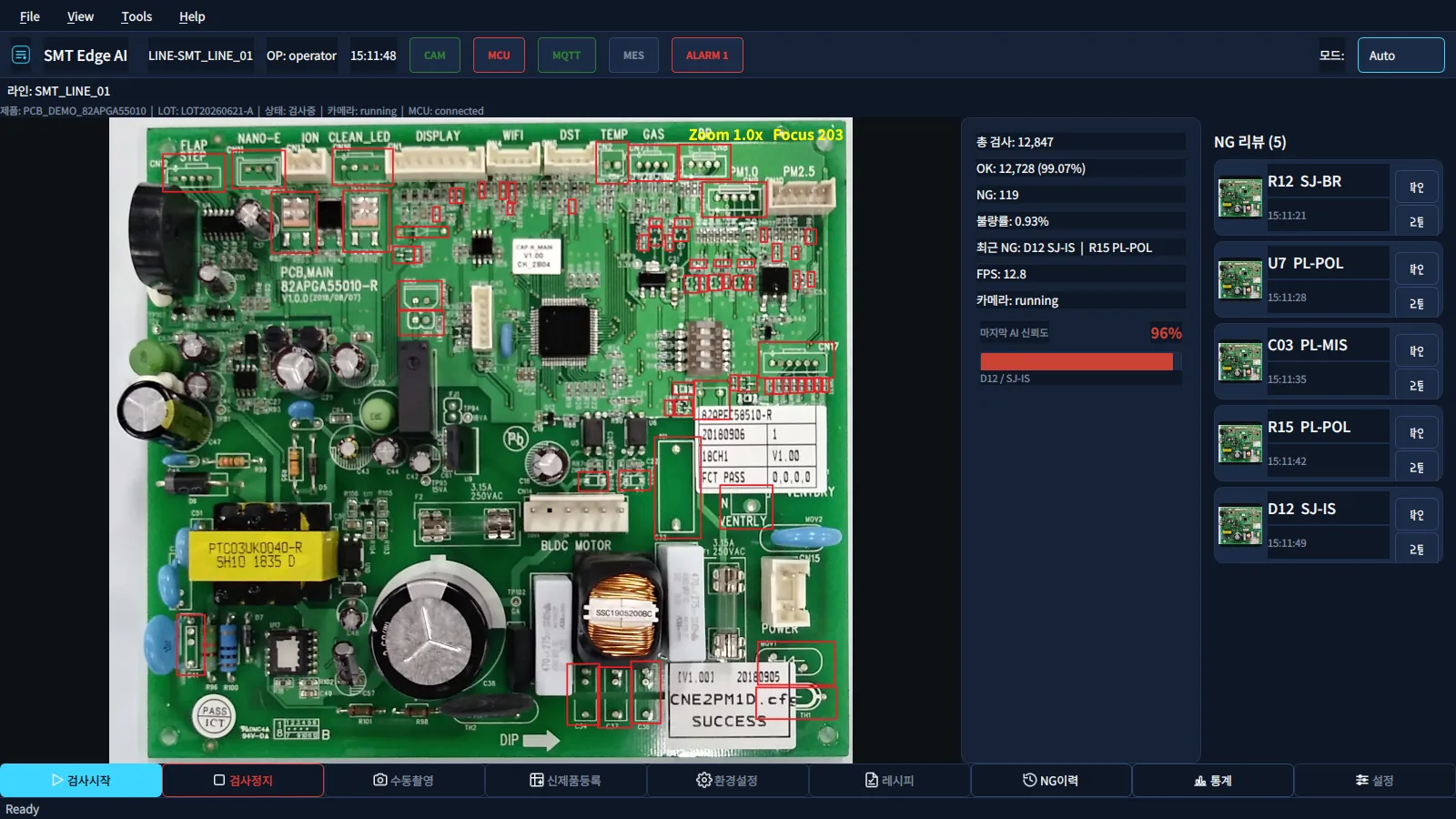Screen dimensions: 1456x819
Task: Stop inspection with the 검사정지 button
Action: click(243, 780)
